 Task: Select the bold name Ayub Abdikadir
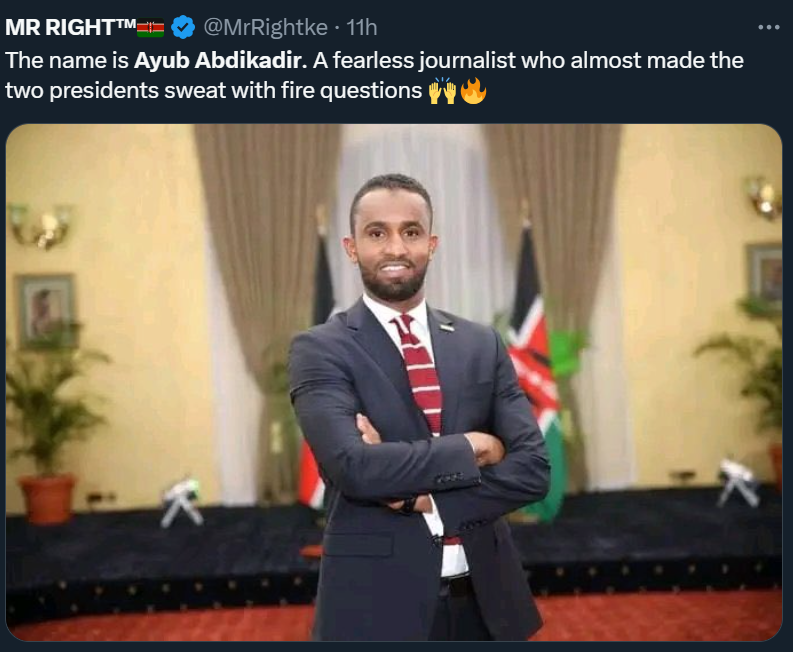[221, 61]
